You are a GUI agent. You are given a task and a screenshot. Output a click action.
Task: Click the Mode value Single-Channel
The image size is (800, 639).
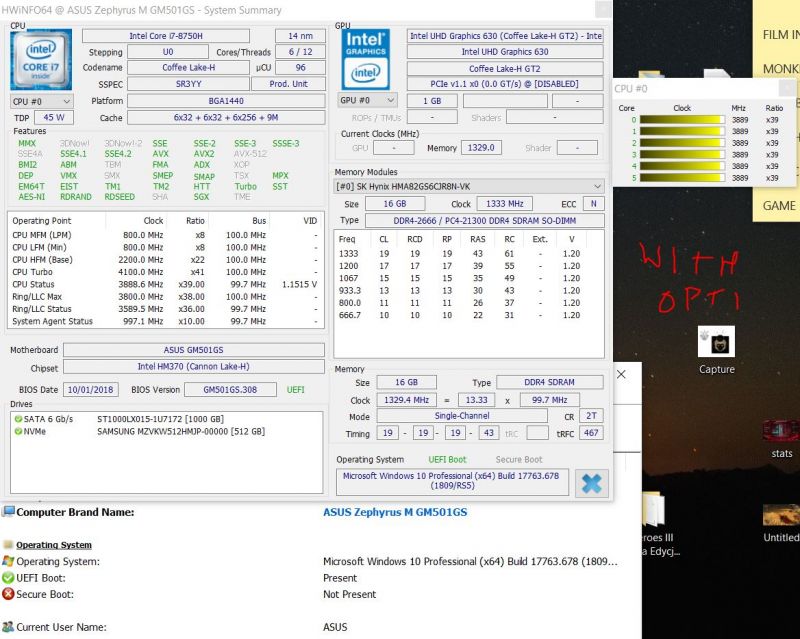tap(462, 415)
